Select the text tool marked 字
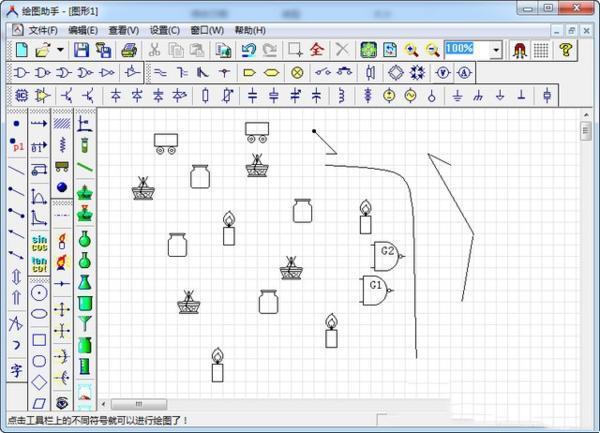Image resolution: width=600 pixels, height=433 pixels. point(17,370)
